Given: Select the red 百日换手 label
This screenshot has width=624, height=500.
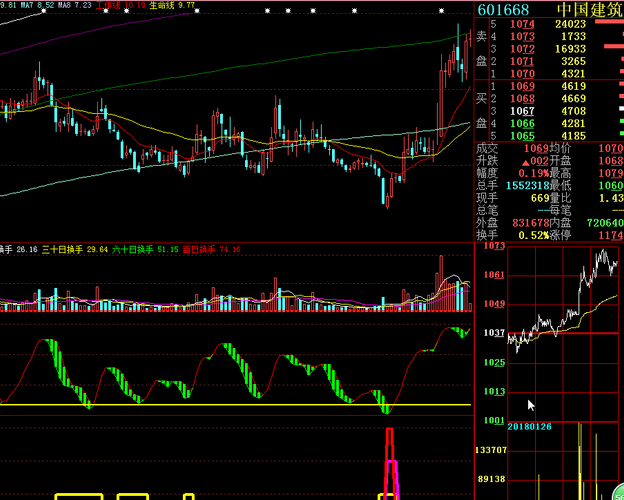Looking at the screenshot, I should click(199, 250).
